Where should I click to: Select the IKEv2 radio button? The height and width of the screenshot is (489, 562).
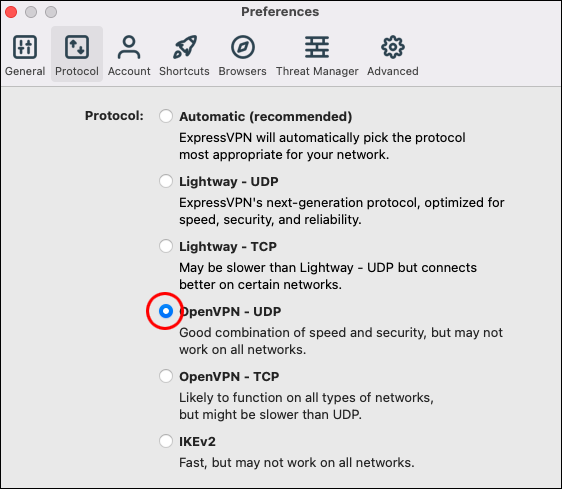(x=166, y=441)
